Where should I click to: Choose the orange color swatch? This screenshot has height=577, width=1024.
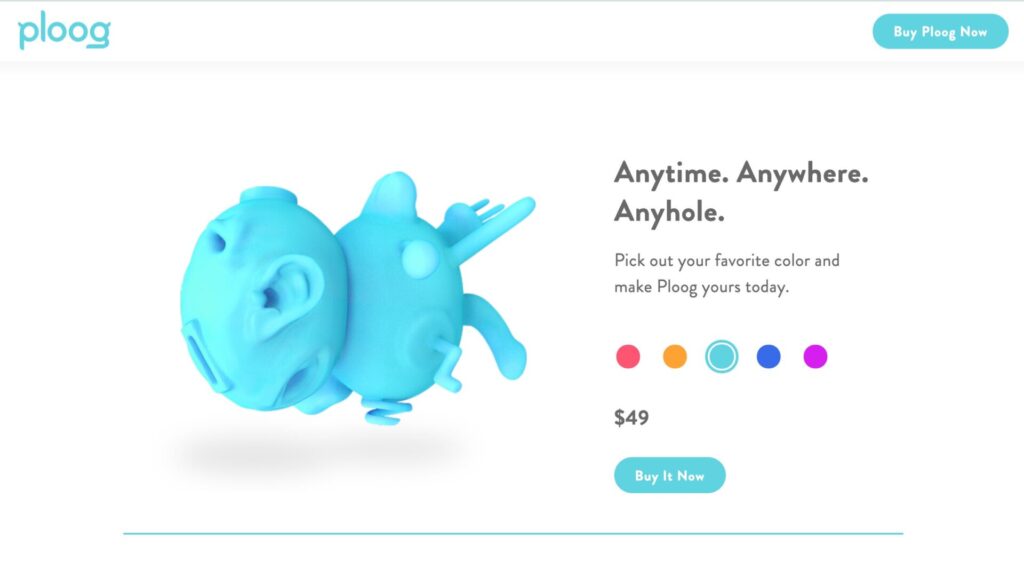point(675,356)
